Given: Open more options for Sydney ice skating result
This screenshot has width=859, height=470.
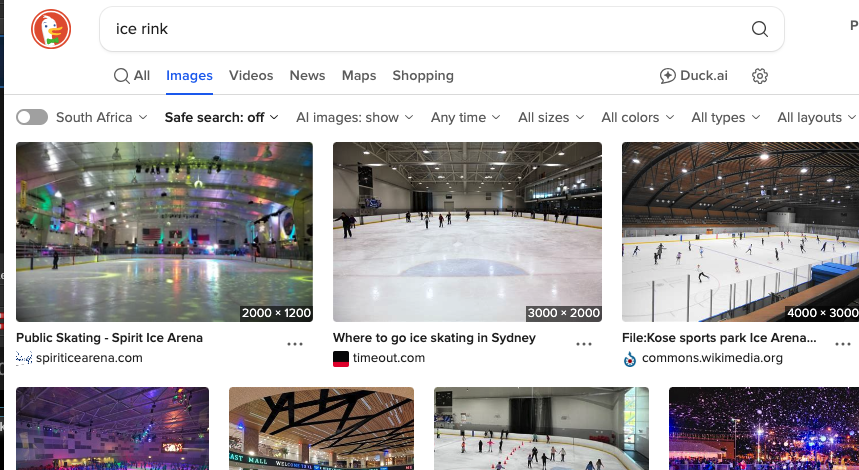Looking at the screenshot, I should (583, 343).
